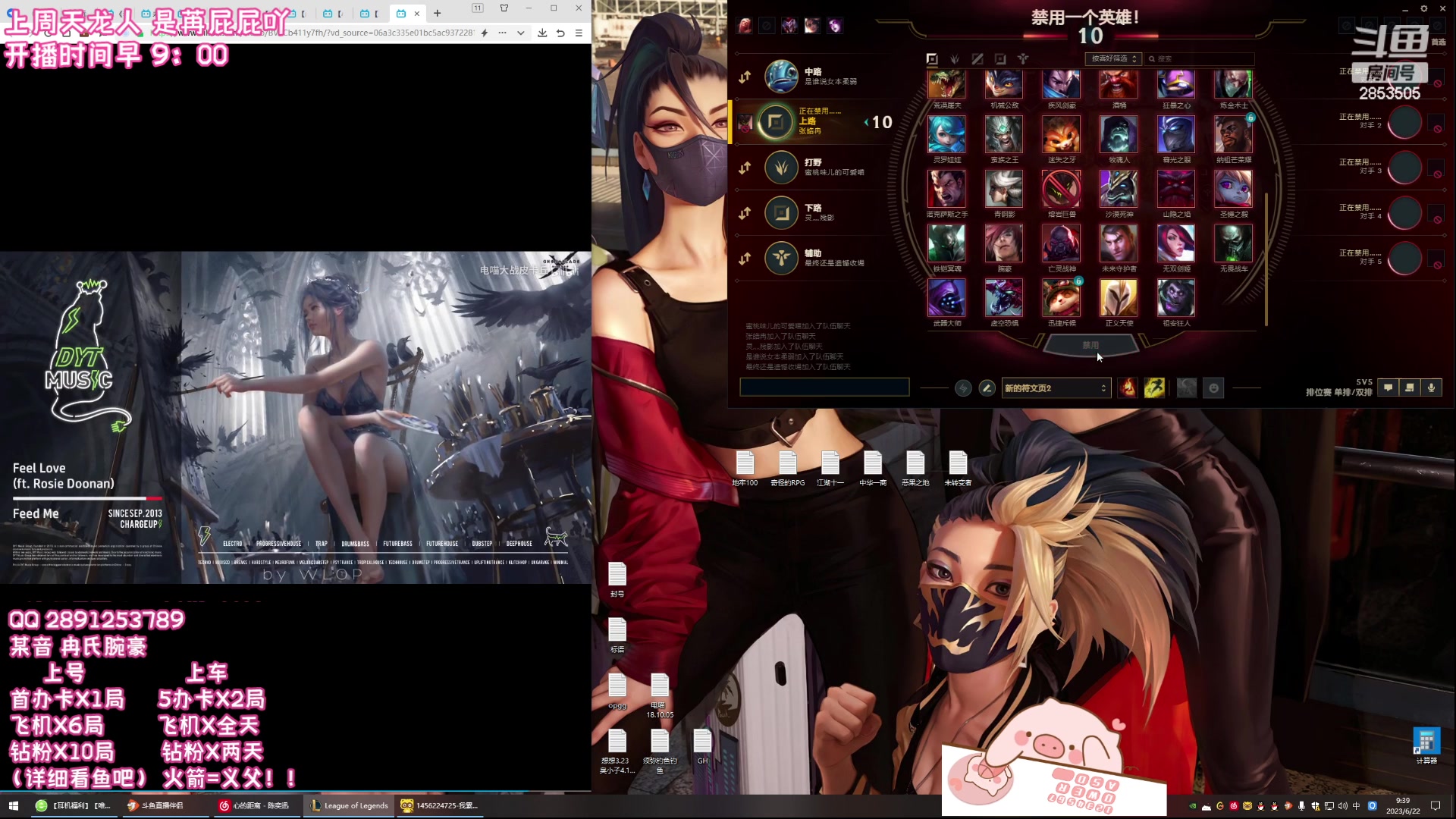1456x819 pixels.
Task: Select champion 腕豪 to ban
Action: click(1004, 243)
